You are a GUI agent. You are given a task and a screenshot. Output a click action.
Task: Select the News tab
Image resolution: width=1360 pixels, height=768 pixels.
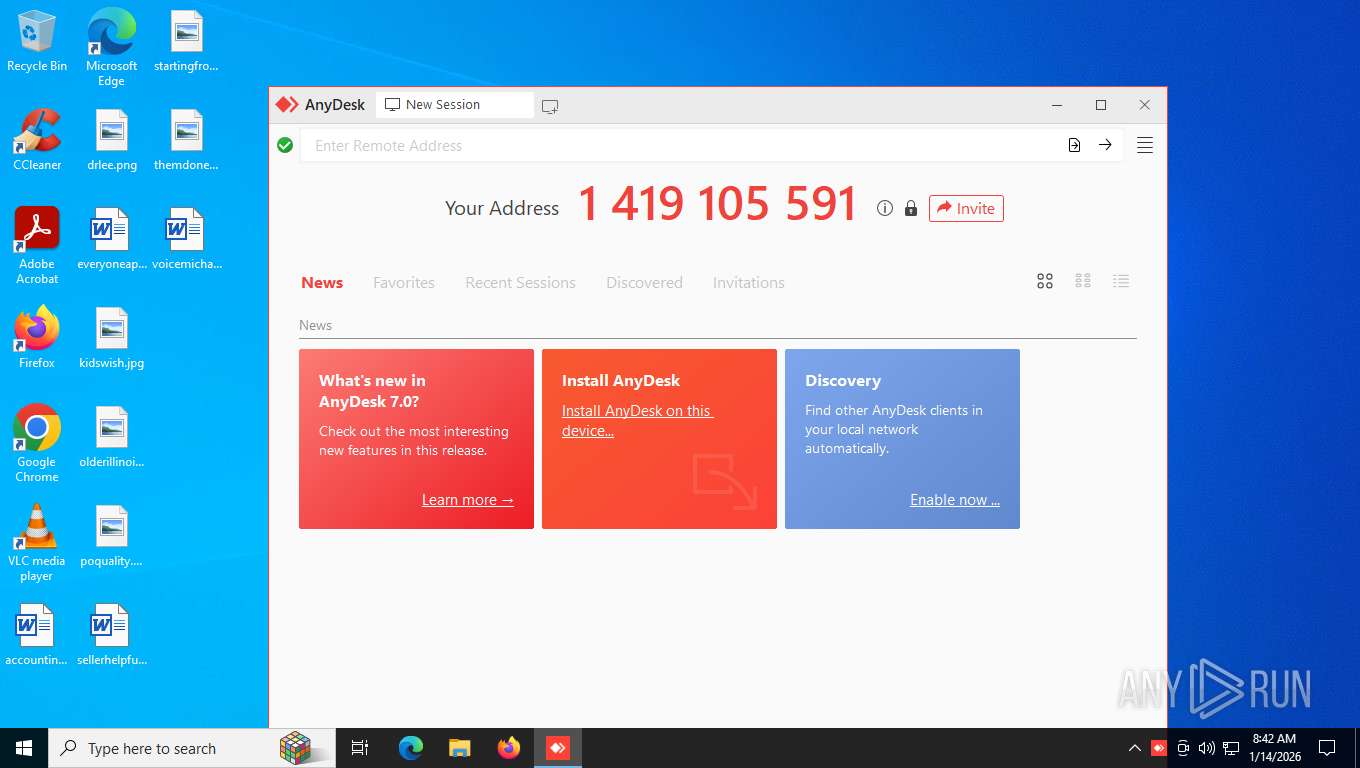[322, 283]
